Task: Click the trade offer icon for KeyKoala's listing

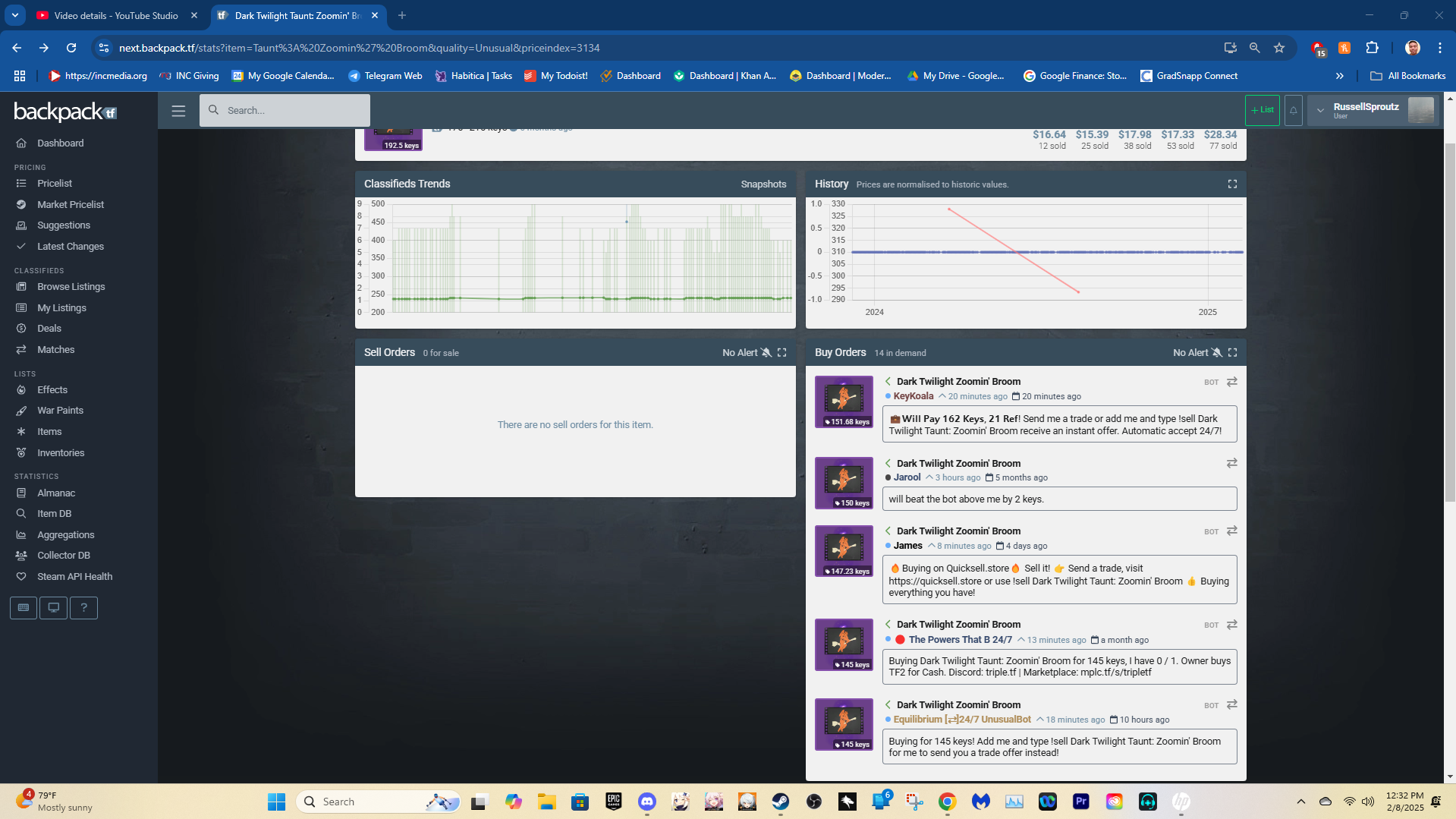Action: coord(1232,382)
